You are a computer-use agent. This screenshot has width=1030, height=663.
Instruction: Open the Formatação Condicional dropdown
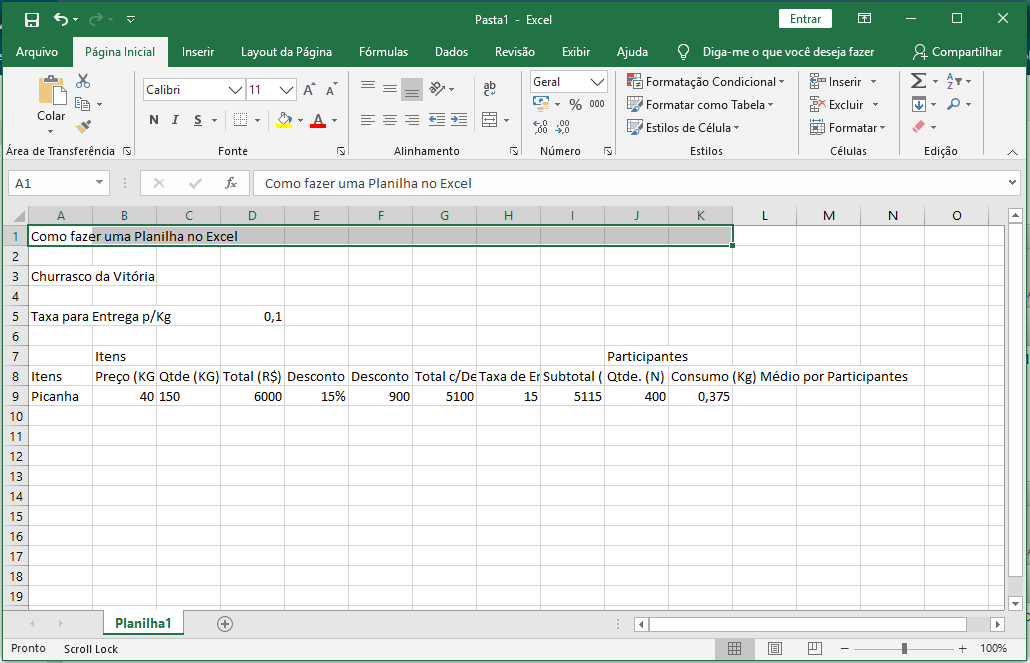point(706,82)
